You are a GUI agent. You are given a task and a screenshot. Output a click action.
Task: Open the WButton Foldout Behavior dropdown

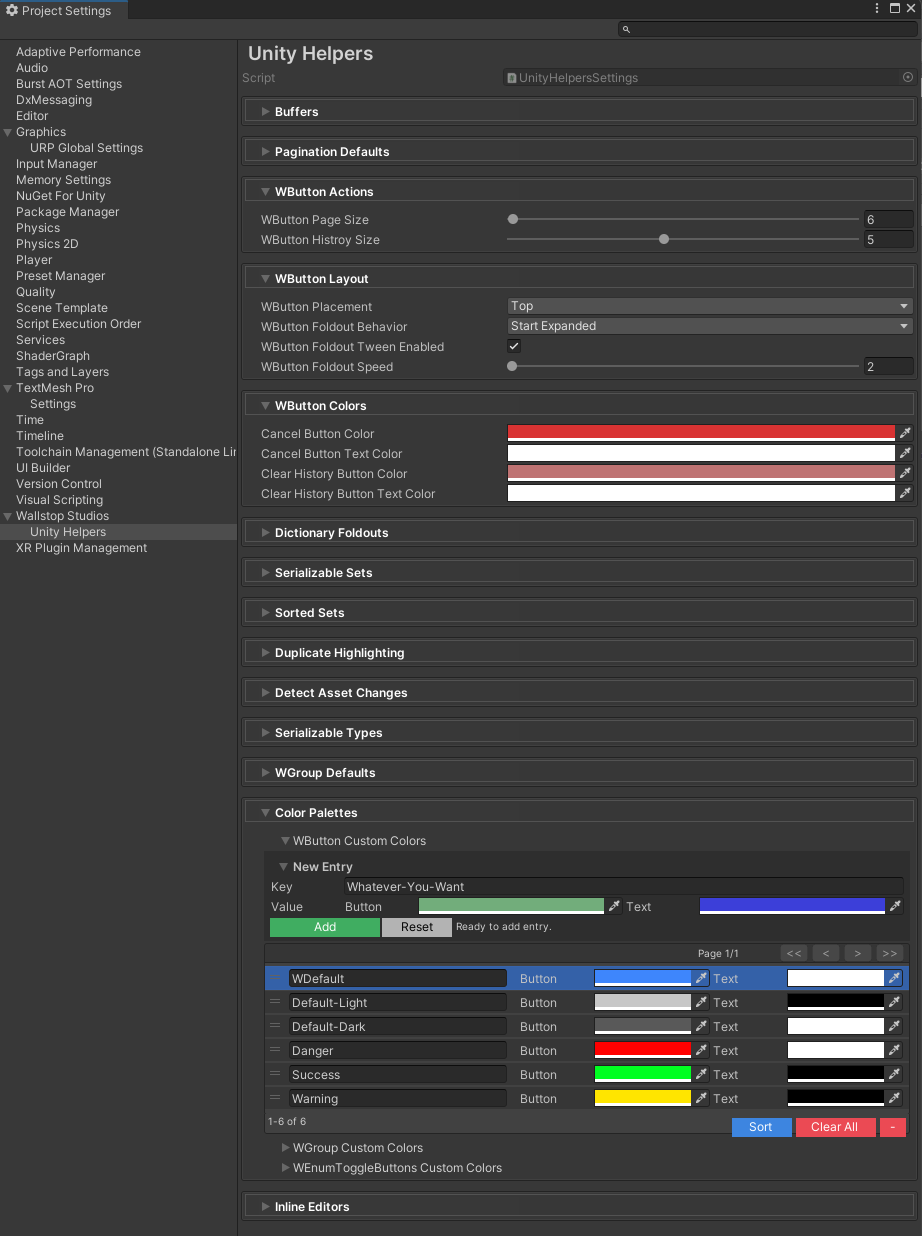[709, 326]
